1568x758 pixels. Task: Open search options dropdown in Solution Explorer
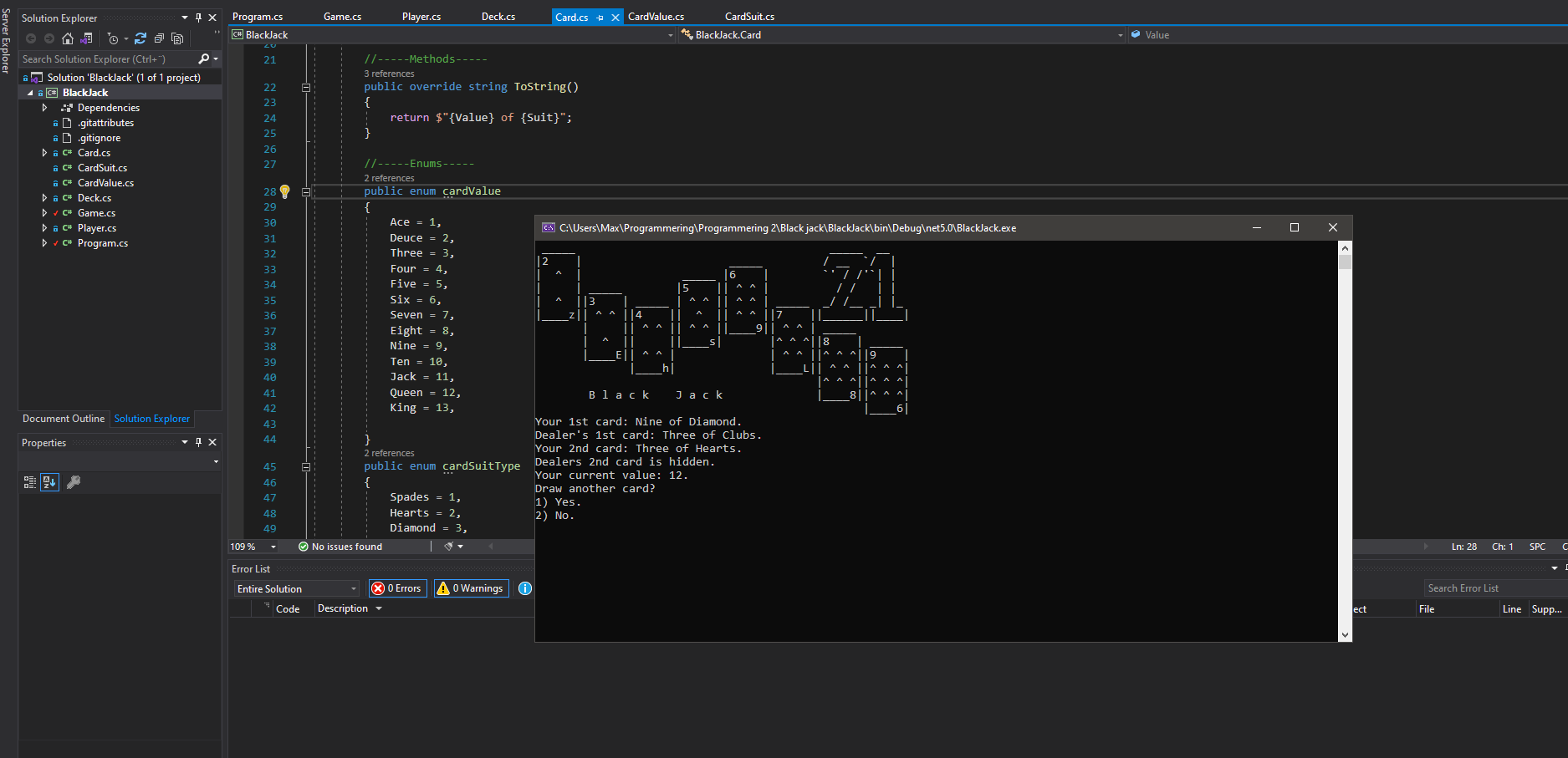click(x=216, y=59)
